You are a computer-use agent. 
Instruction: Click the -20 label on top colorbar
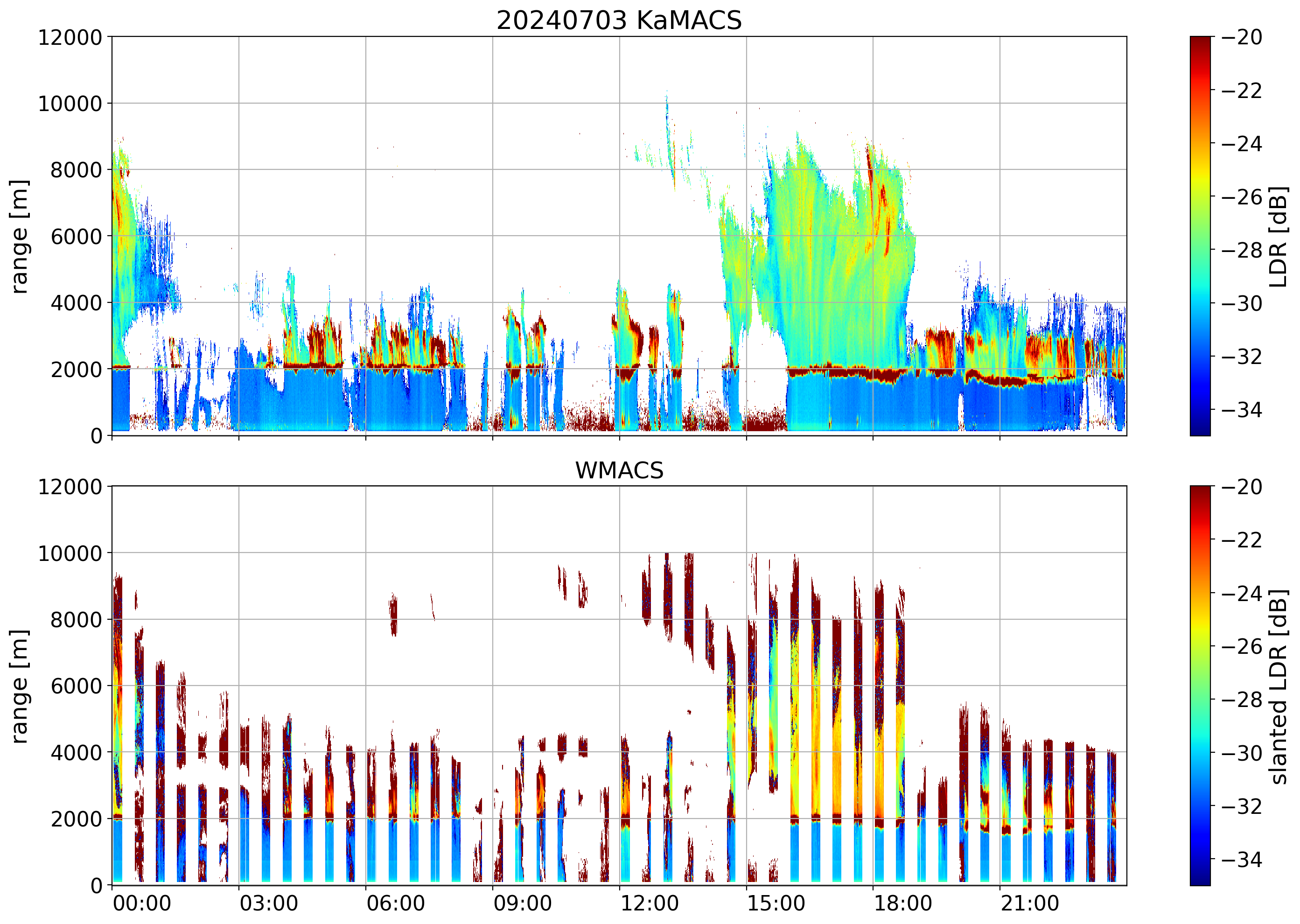pyautogui.click(x=1241, y=37)
